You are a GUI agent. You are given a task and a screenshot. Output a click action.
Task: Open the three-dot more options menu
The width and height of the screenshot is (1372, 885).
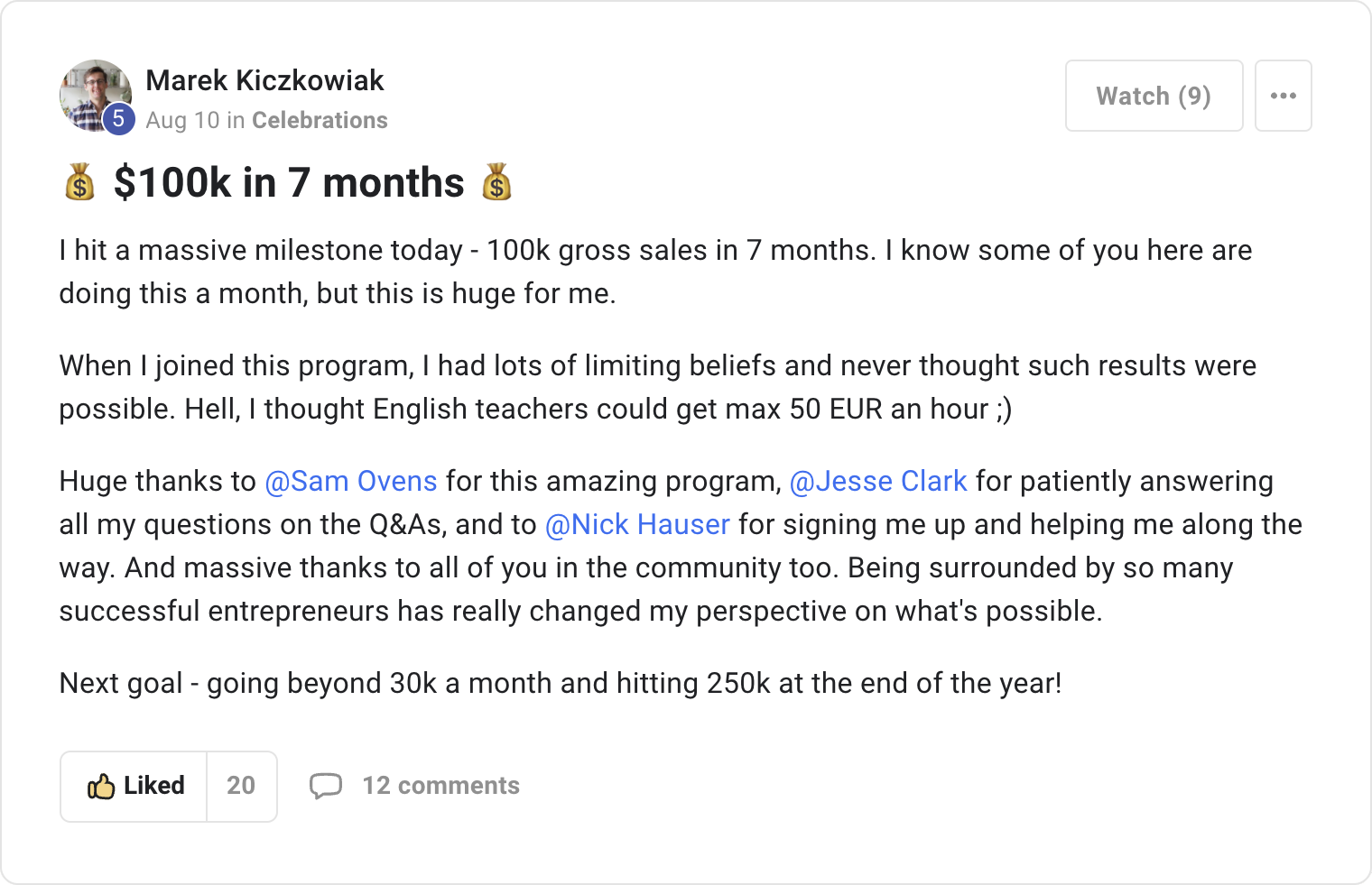[1283, 96]
